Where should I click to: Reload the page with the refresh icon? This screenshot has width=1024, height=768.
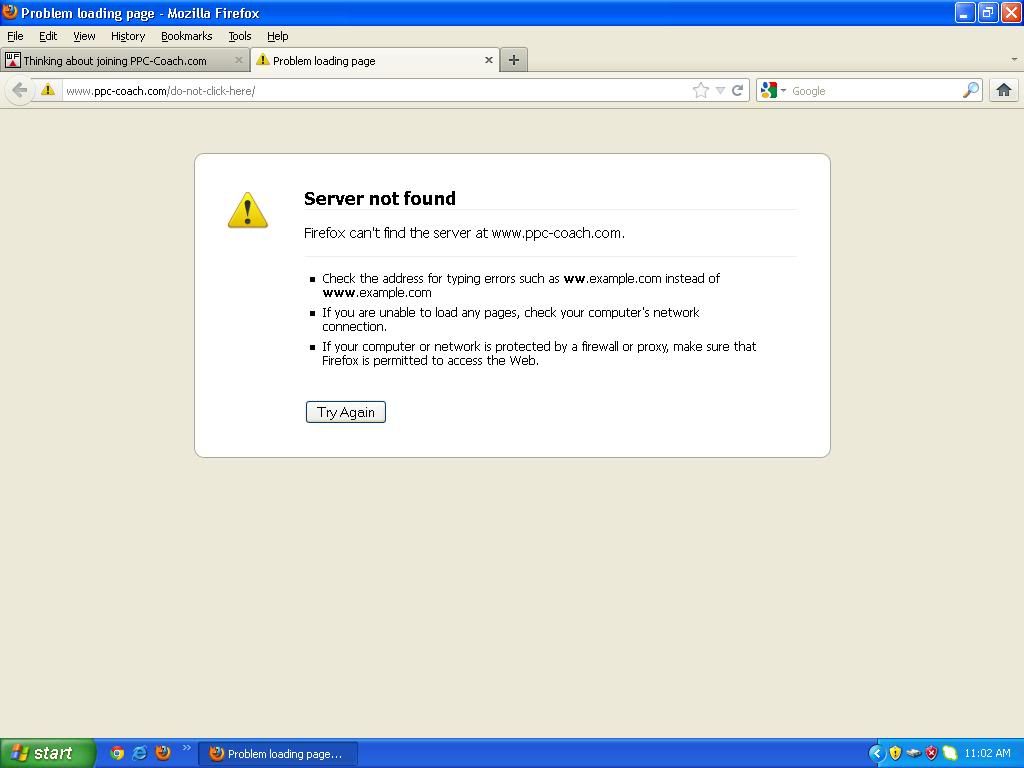coord(737,90)
